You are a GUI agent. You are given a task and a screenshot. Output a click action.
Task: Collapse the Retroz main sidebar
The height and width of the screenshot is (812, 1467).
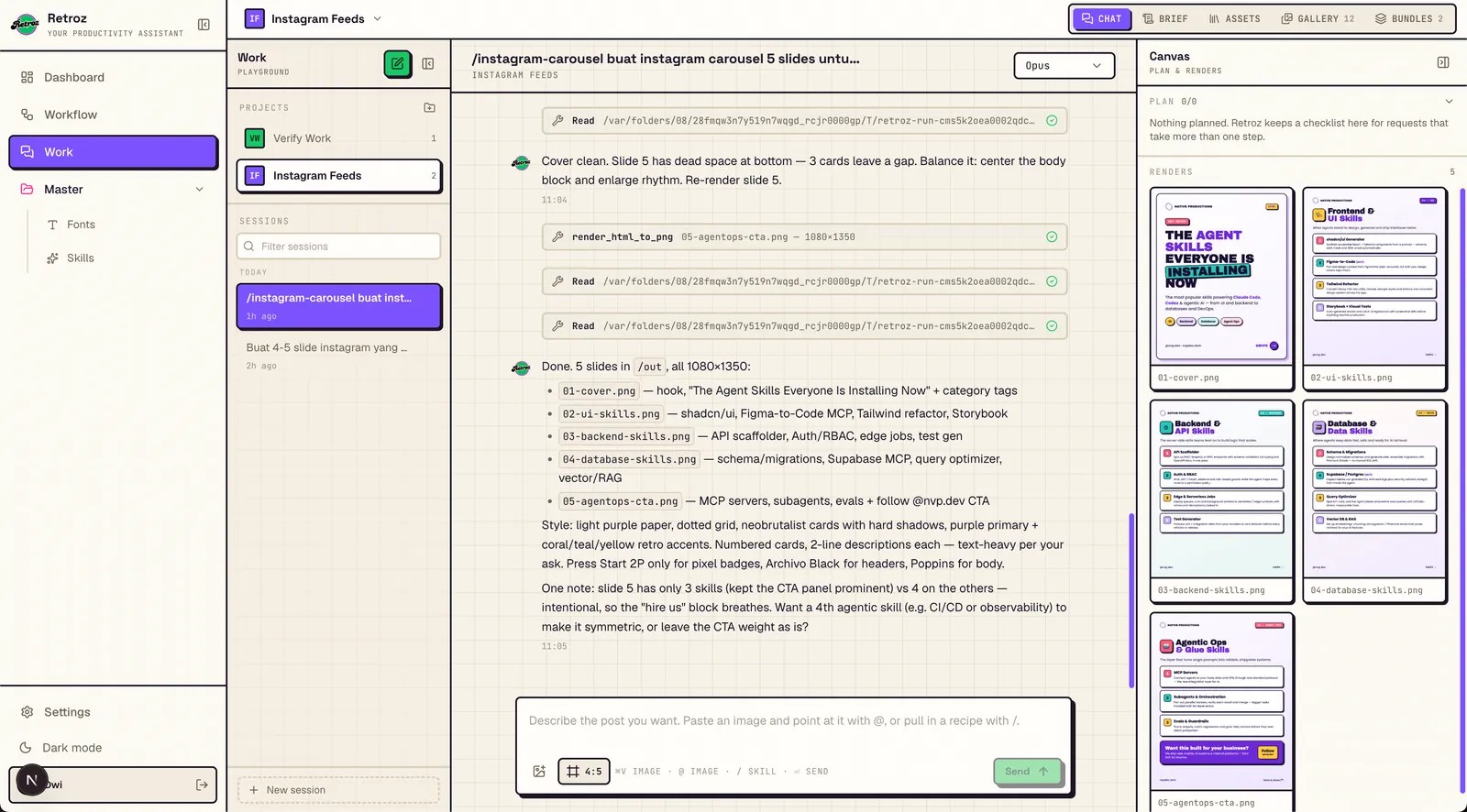(204, 25)
